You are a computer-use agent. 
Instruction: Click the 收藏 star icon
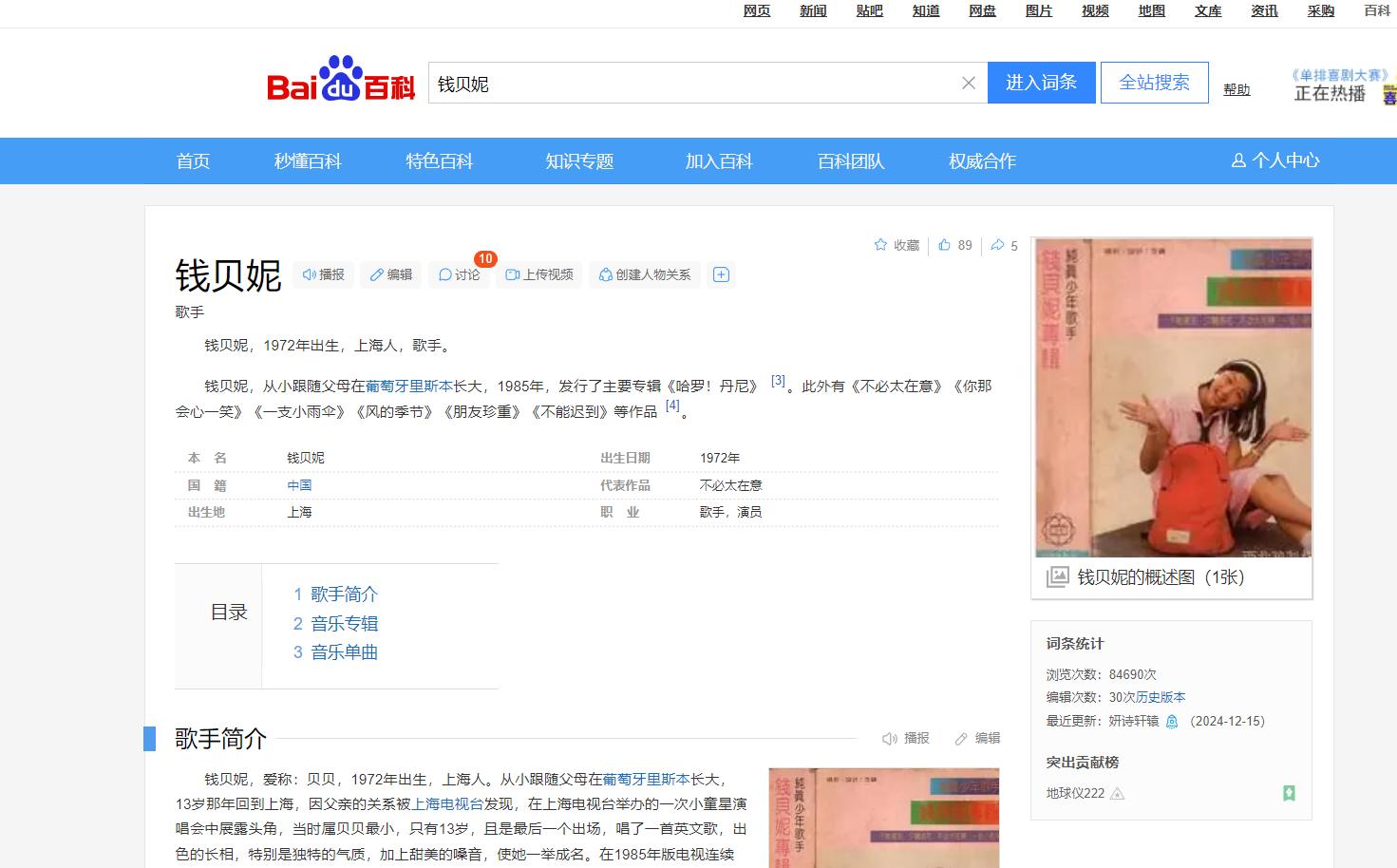point(880,245)
